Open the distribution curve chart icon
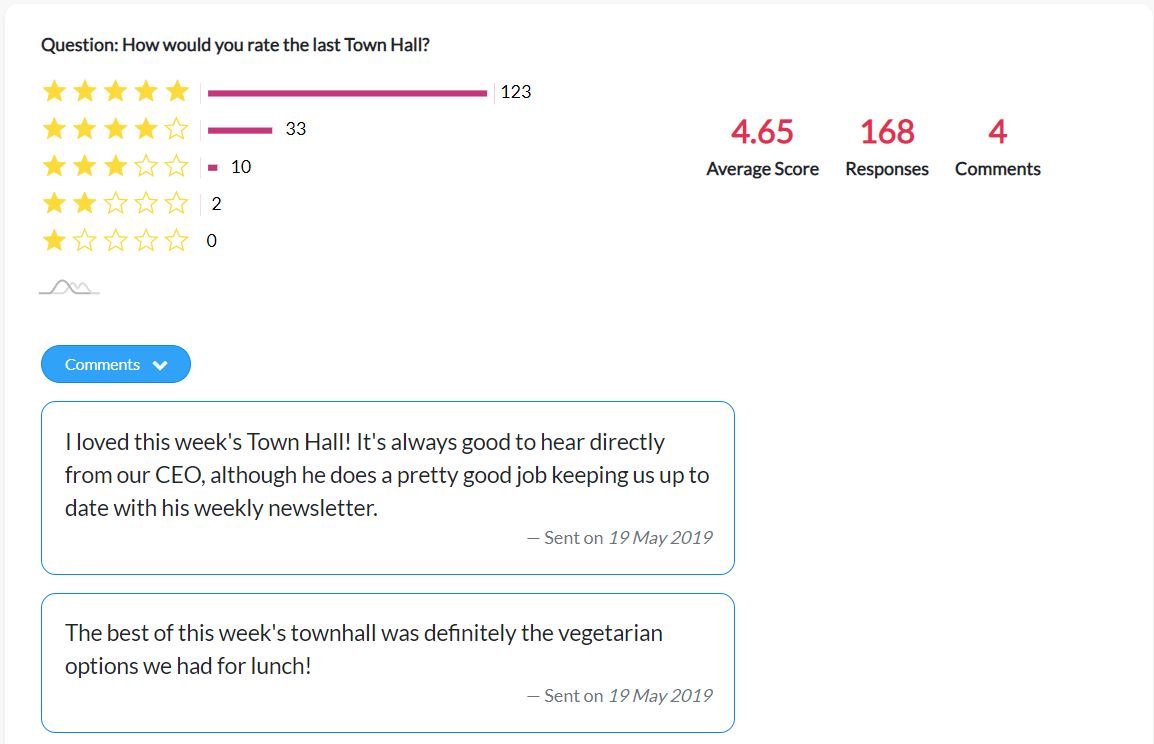Screen dimensions: 1154x744 coord(69,287)
